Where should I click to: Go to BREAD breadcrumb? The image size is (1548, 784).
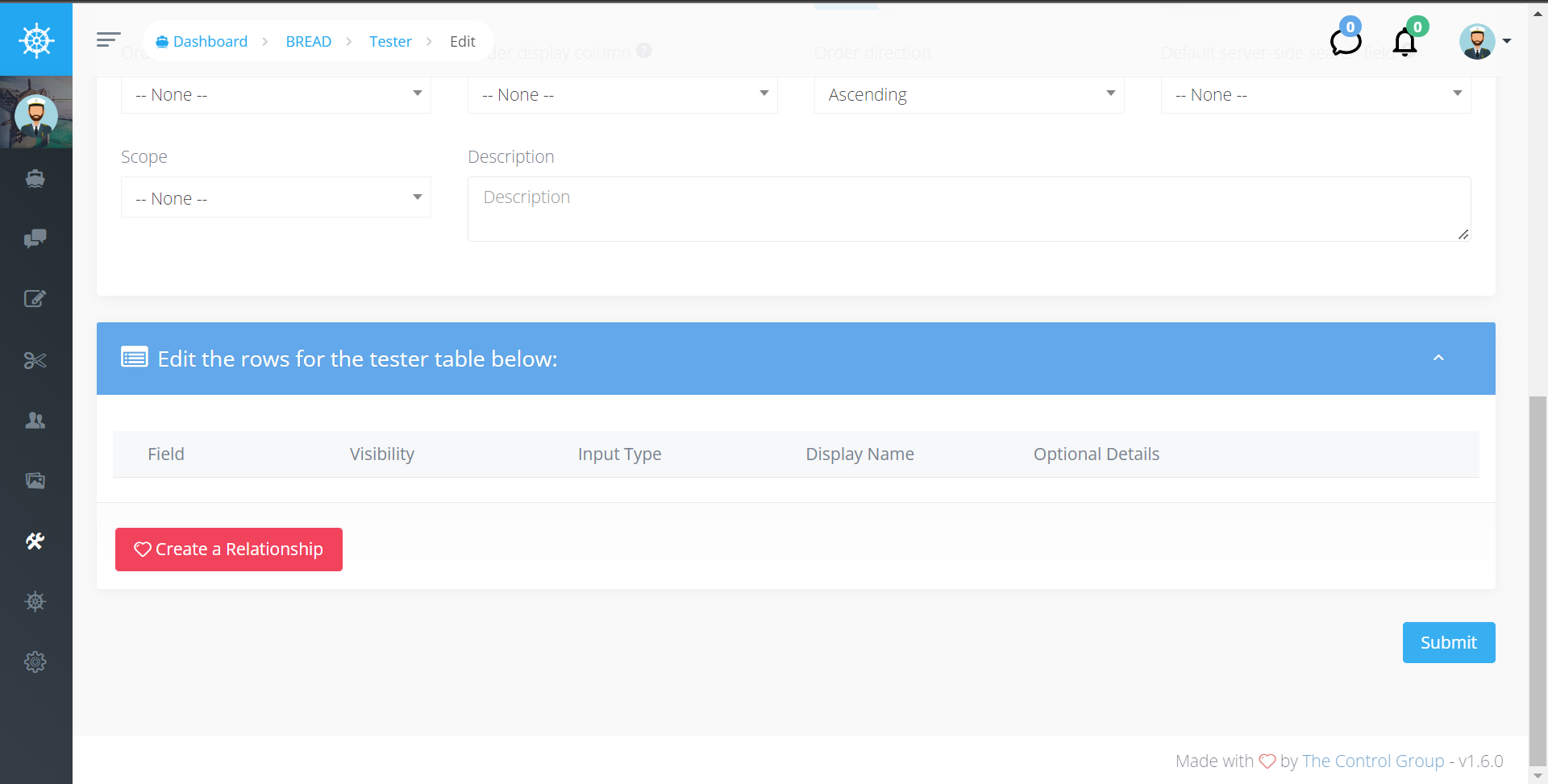309,41
